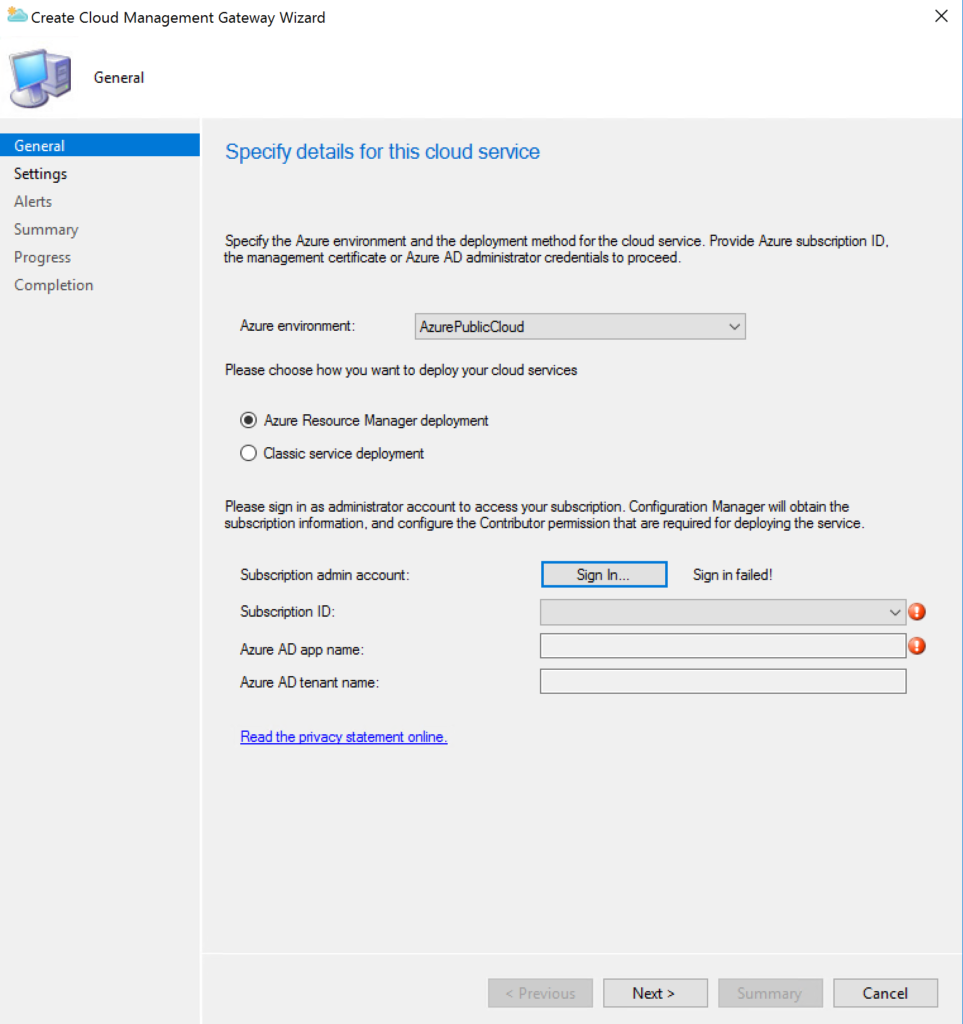Advance the wizard with Next

pyautogui.click(x=655, y=993)
